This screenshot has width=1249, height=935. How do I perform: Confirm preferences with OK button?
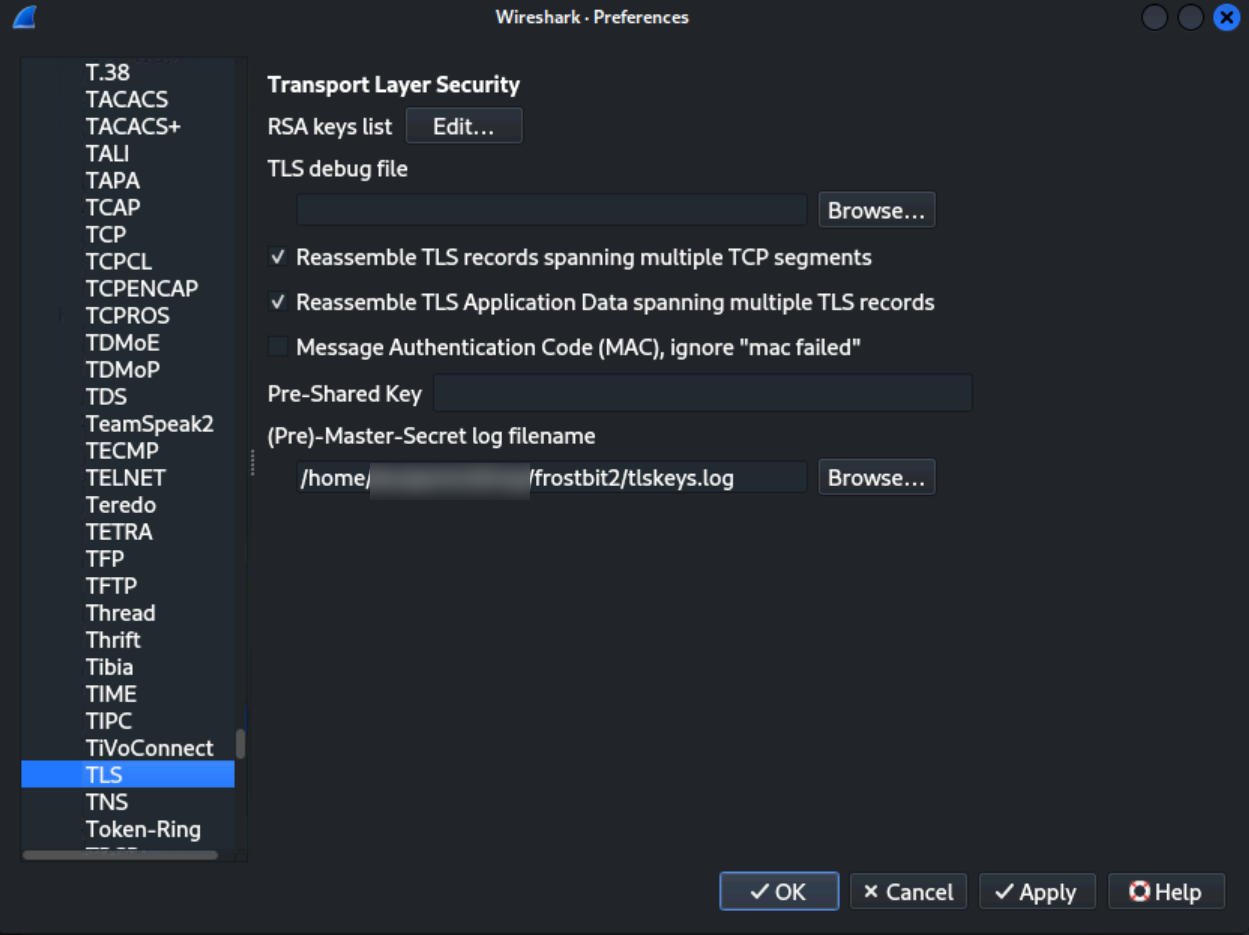pos(778,892)
